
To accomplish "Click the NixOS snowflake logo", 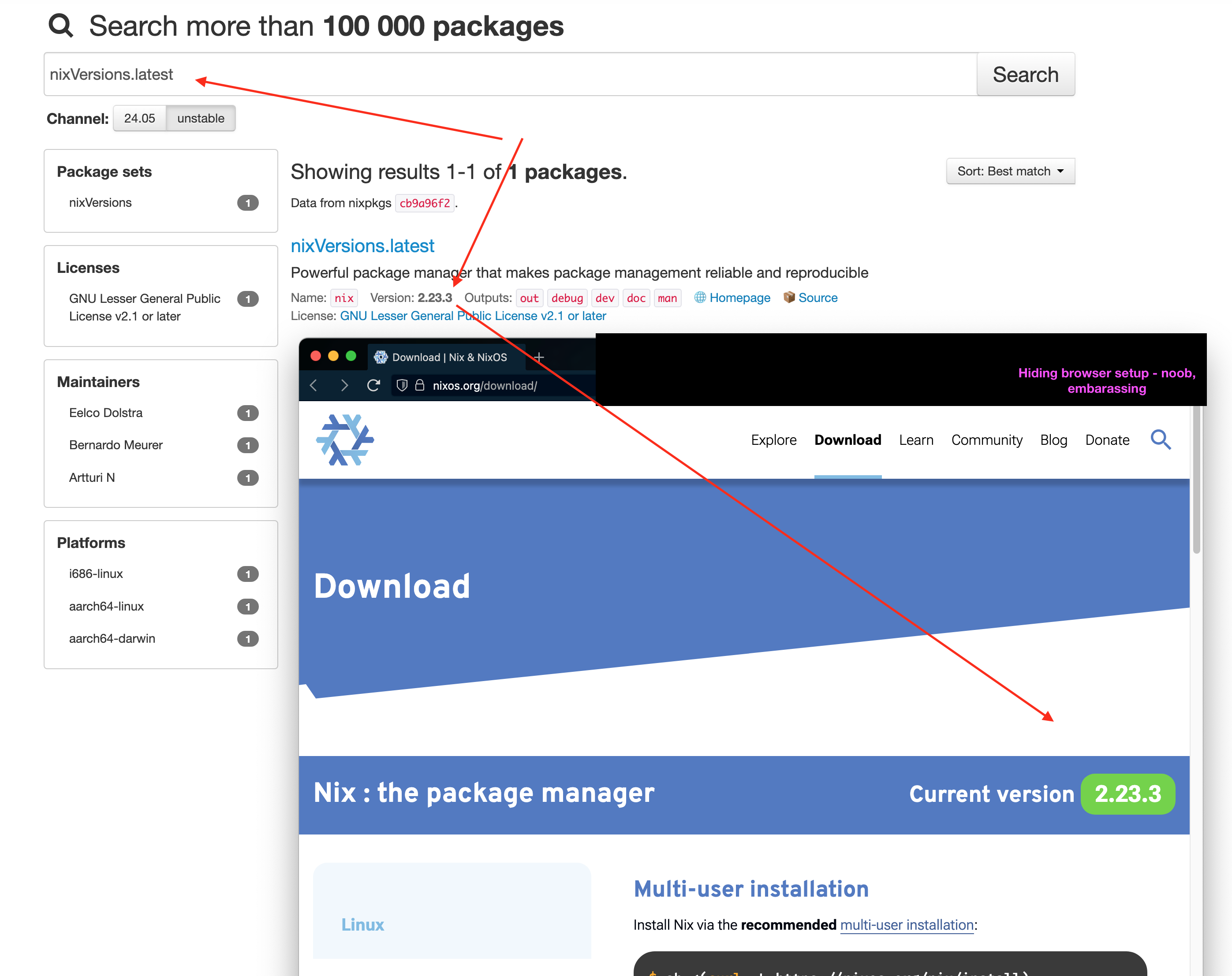I will click(344, 440).
